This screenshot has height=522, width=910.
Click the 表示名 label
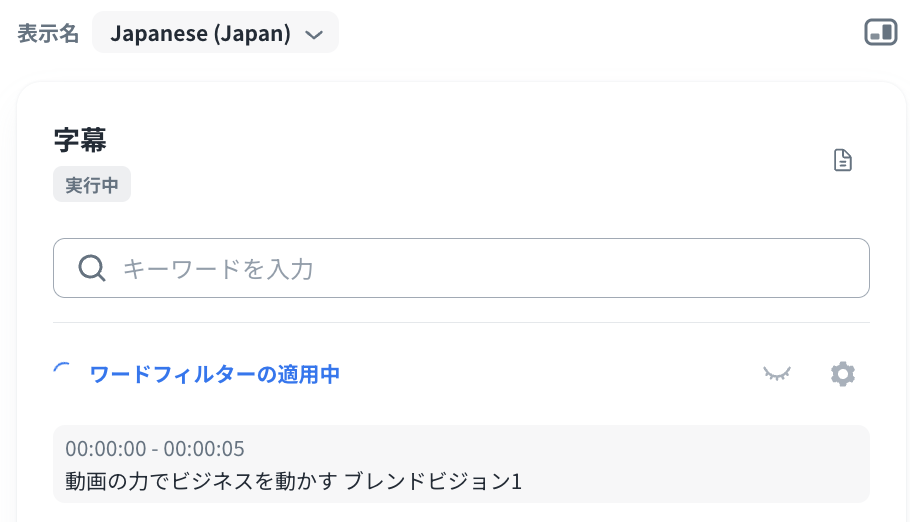click(48, 33)
